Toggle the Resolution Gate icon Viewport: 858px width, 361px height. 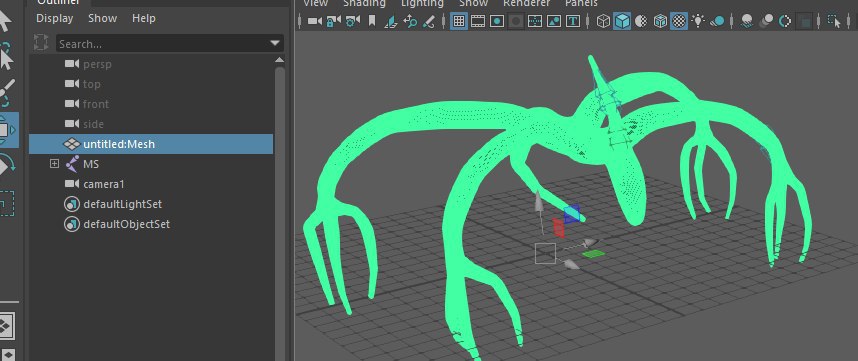(497, 21)
